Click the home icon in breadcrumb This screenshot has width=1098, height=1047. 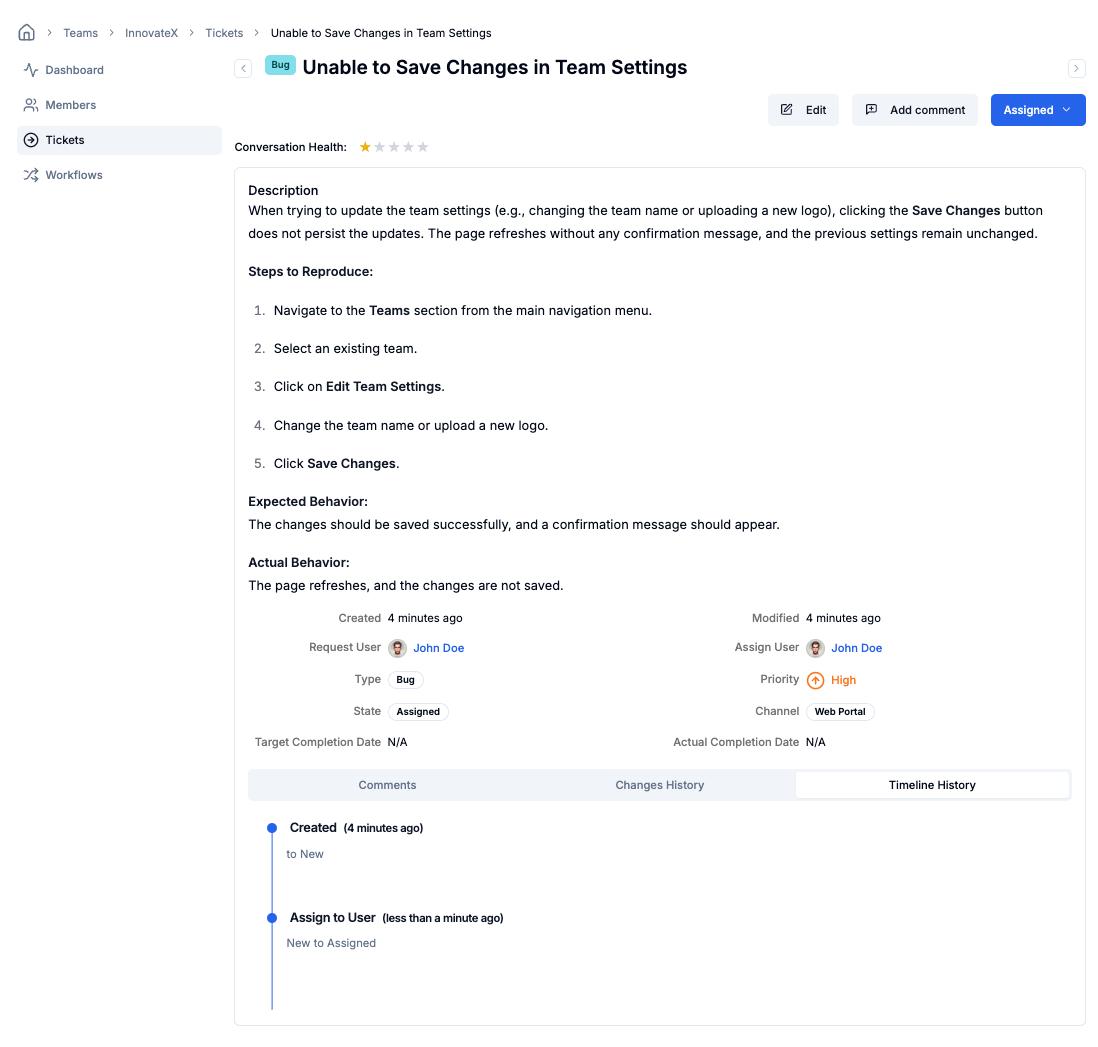pos(27,33)
